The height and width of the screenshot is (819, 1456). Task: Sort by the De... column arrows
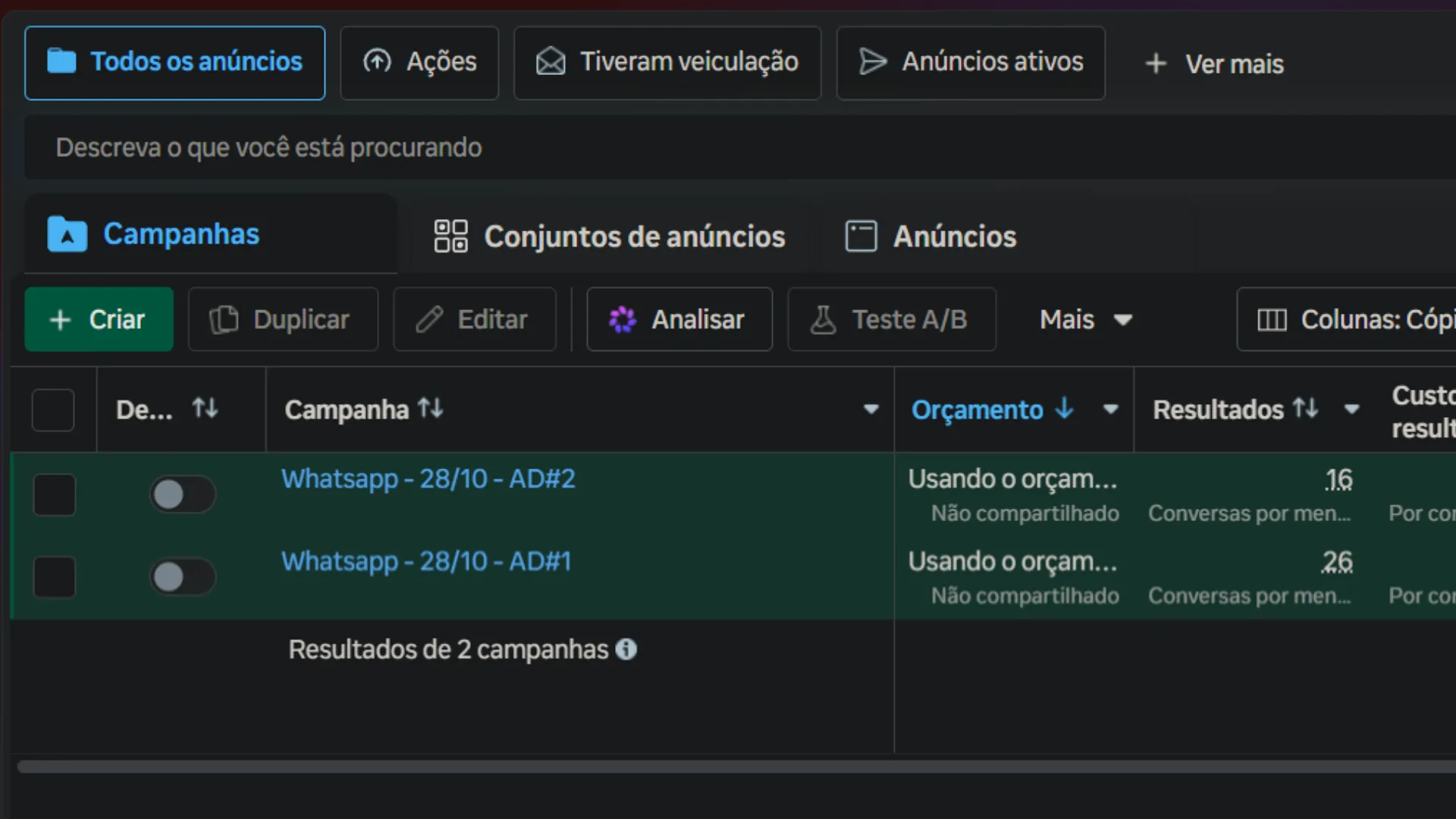pyautogui.click(x=205, y=409)
